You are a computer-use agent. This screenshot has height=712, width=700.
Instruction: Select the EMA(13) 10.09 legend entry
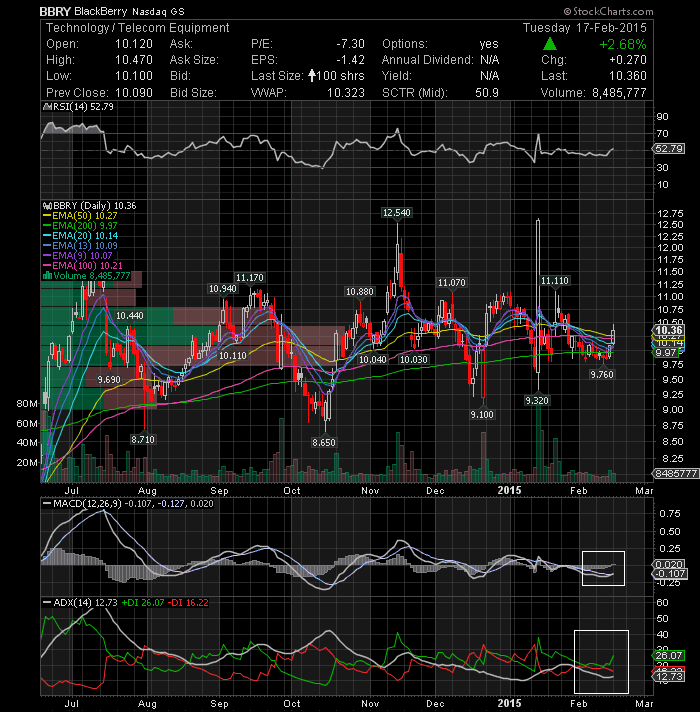point(80,246)
